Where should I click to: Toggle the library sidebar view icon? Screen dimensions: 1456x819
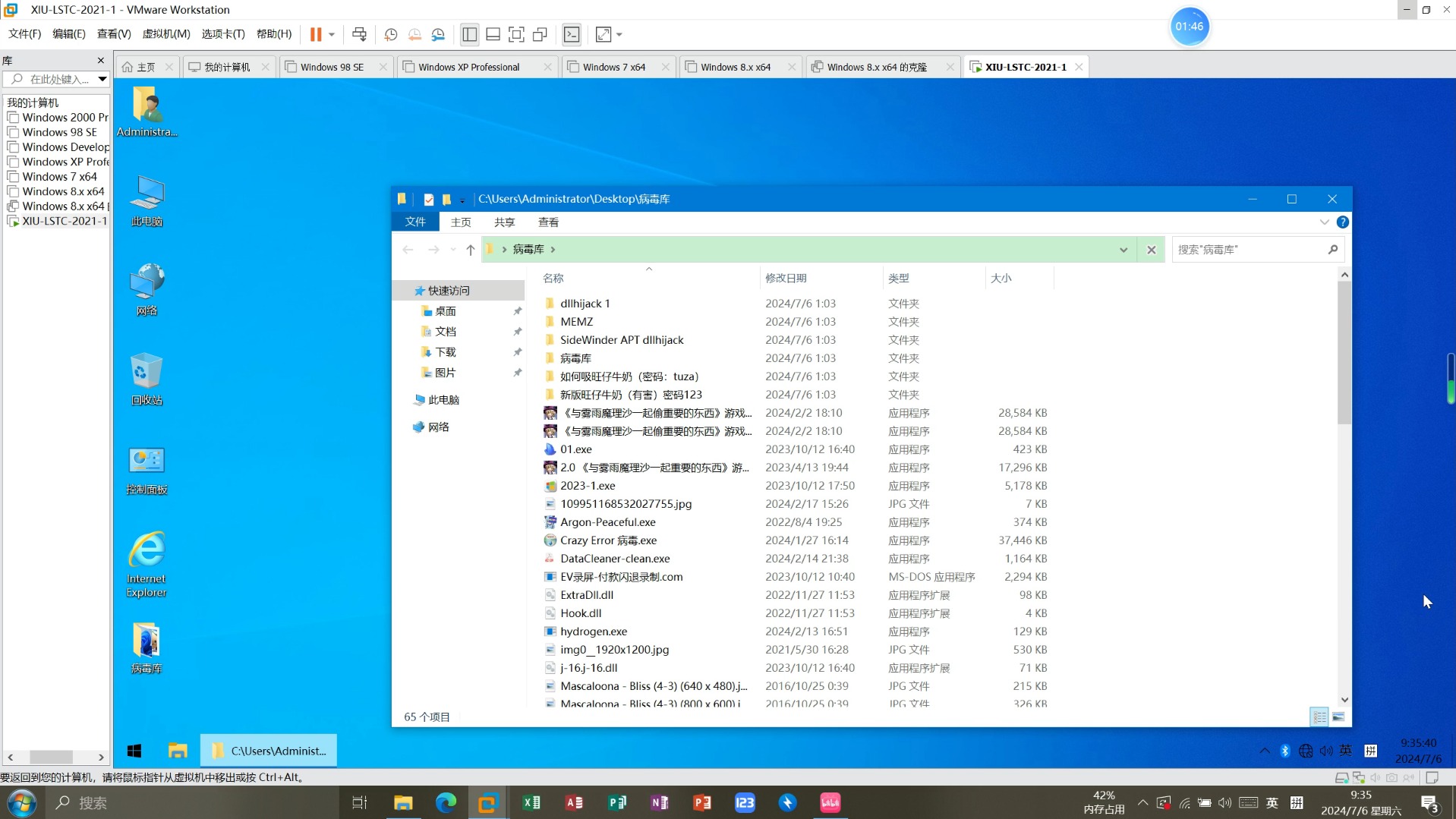coord(469,34)
